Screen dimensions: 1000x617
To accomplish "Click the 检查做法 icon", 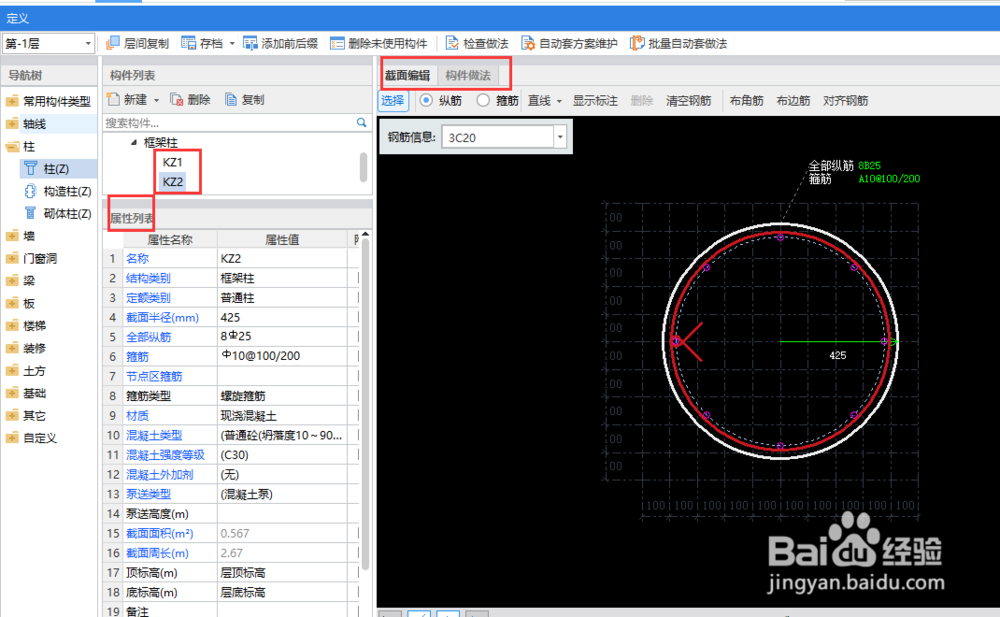I will [x=452, y=43].
